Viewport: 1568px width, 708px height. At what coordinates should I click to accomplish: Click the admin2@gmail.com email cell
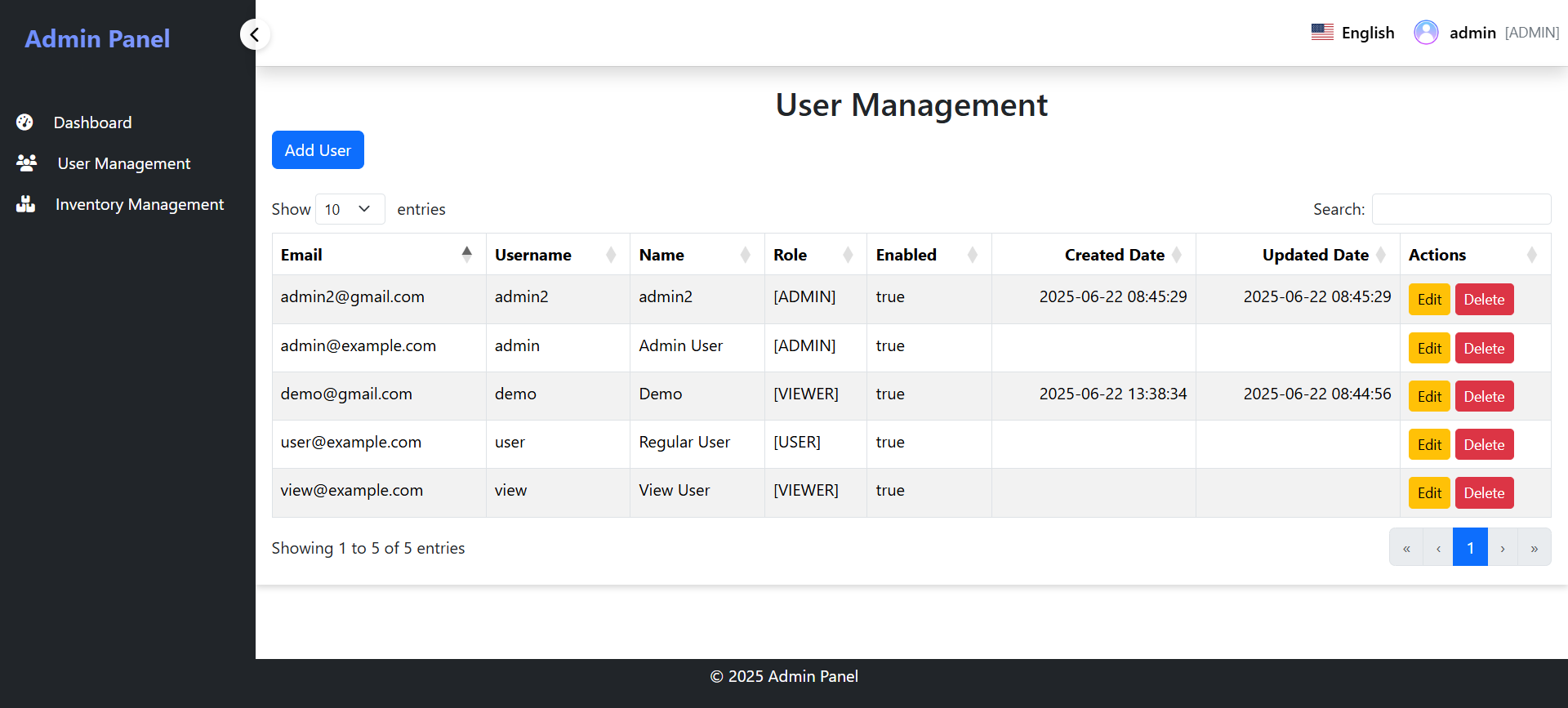pos(379,297)
